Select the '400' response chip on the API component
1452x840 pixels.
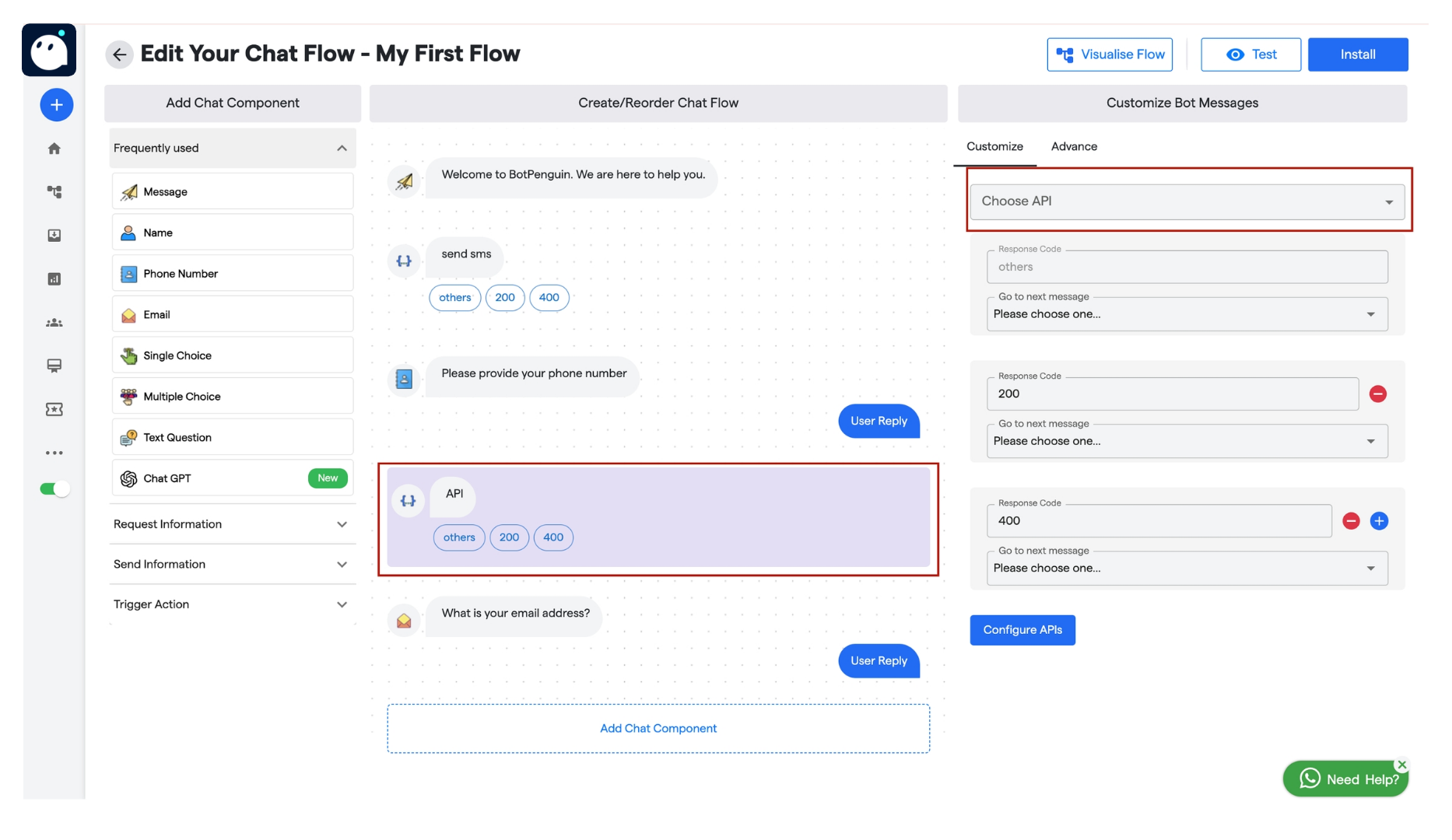[x=552, y=537]
